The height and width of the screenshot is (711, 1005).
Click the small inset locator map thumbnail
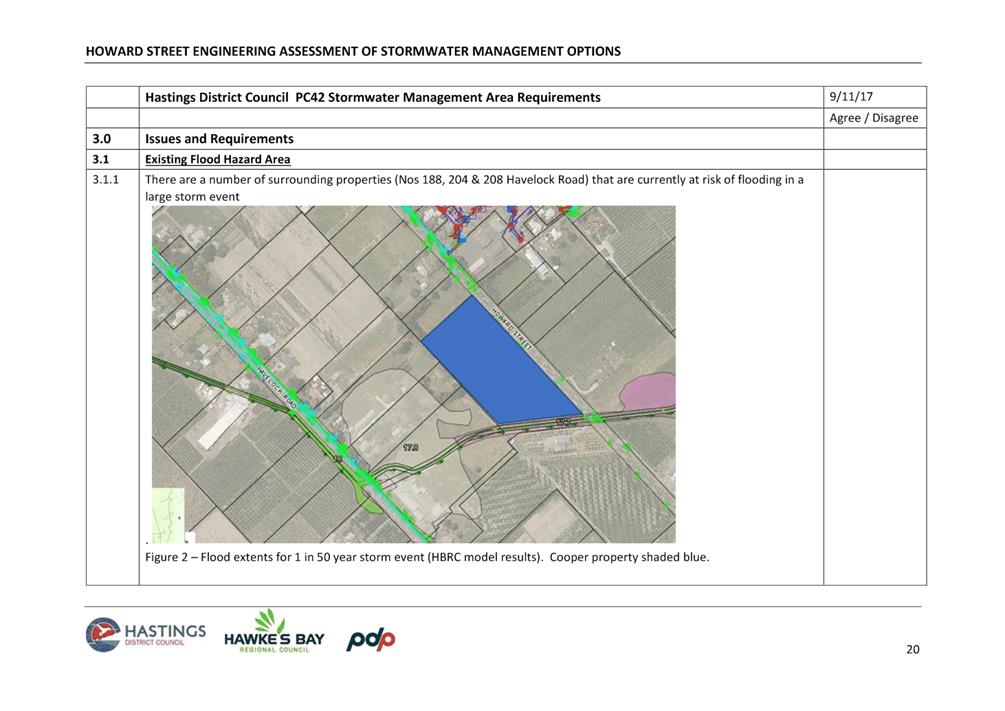[x=168, y=515]
